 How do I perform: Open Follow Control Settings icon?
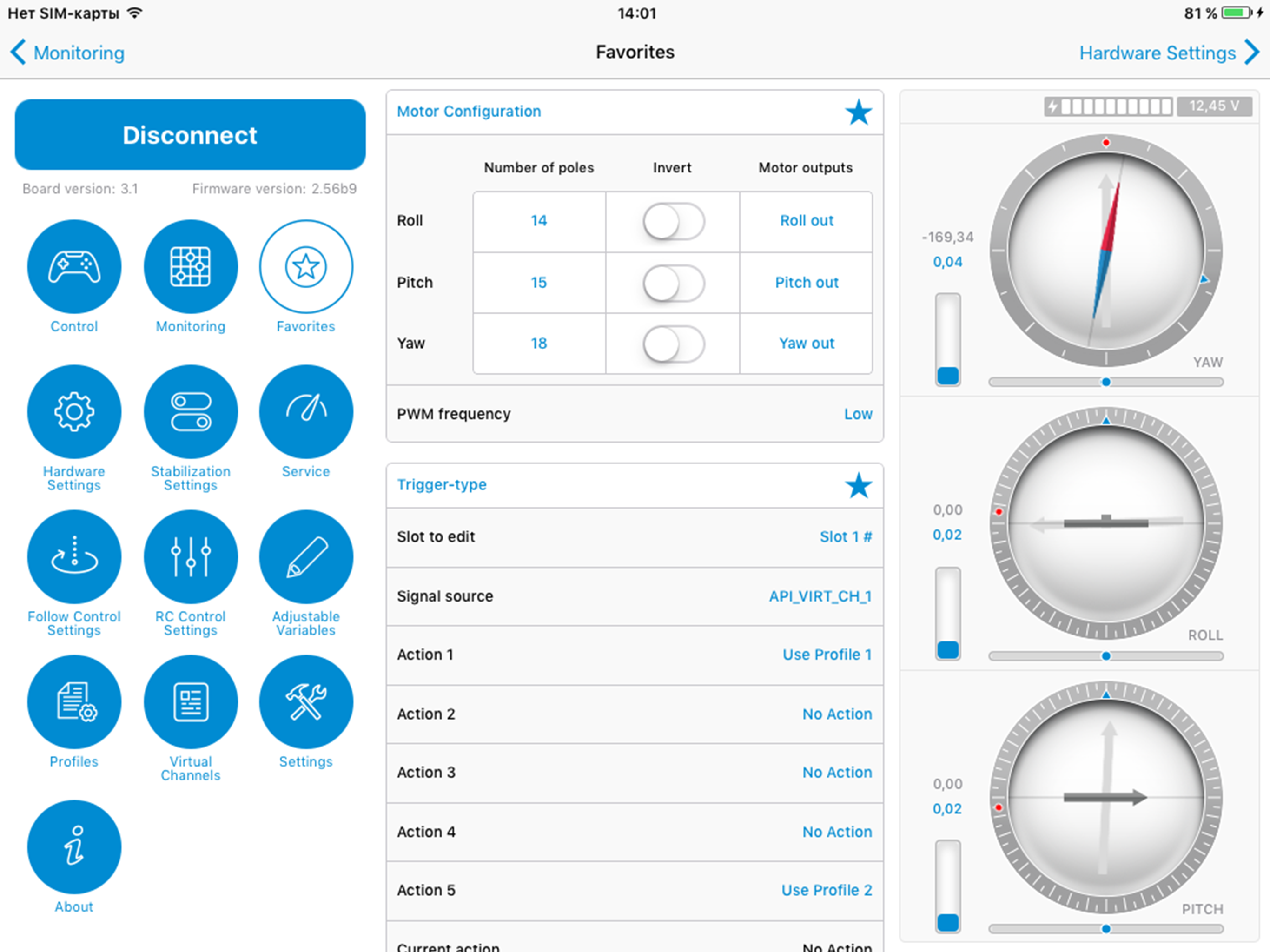coord(74,556)
